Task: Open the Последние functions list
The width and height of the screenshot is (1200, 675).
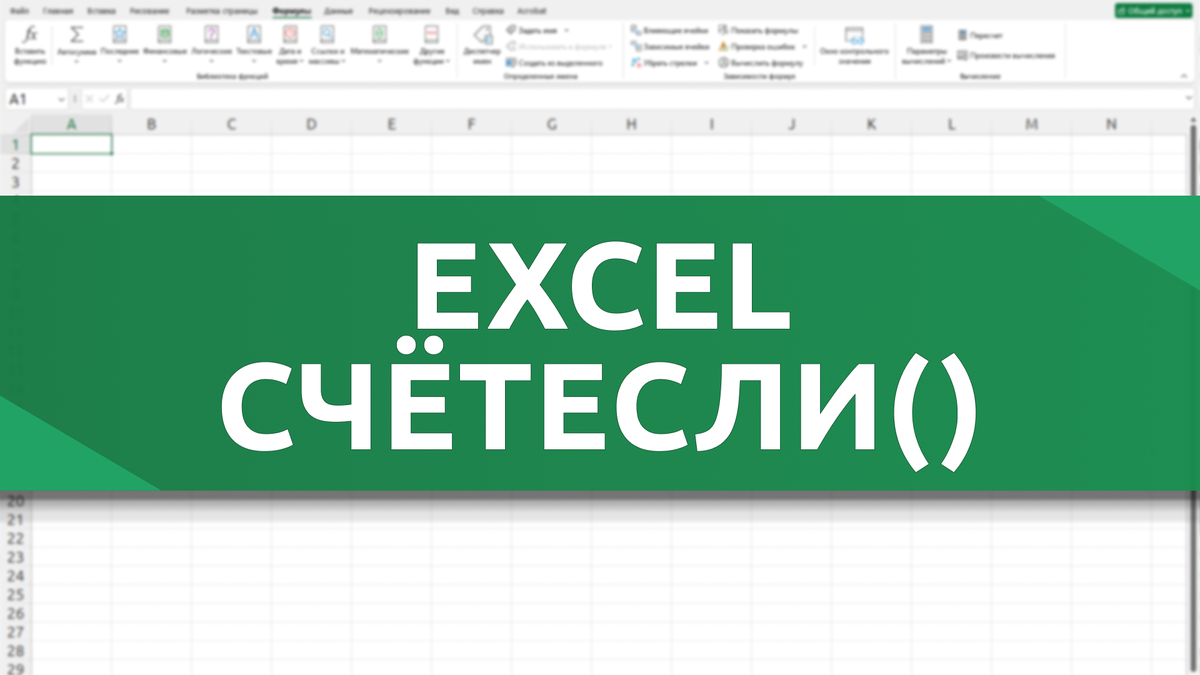Action: click(120, 45)
